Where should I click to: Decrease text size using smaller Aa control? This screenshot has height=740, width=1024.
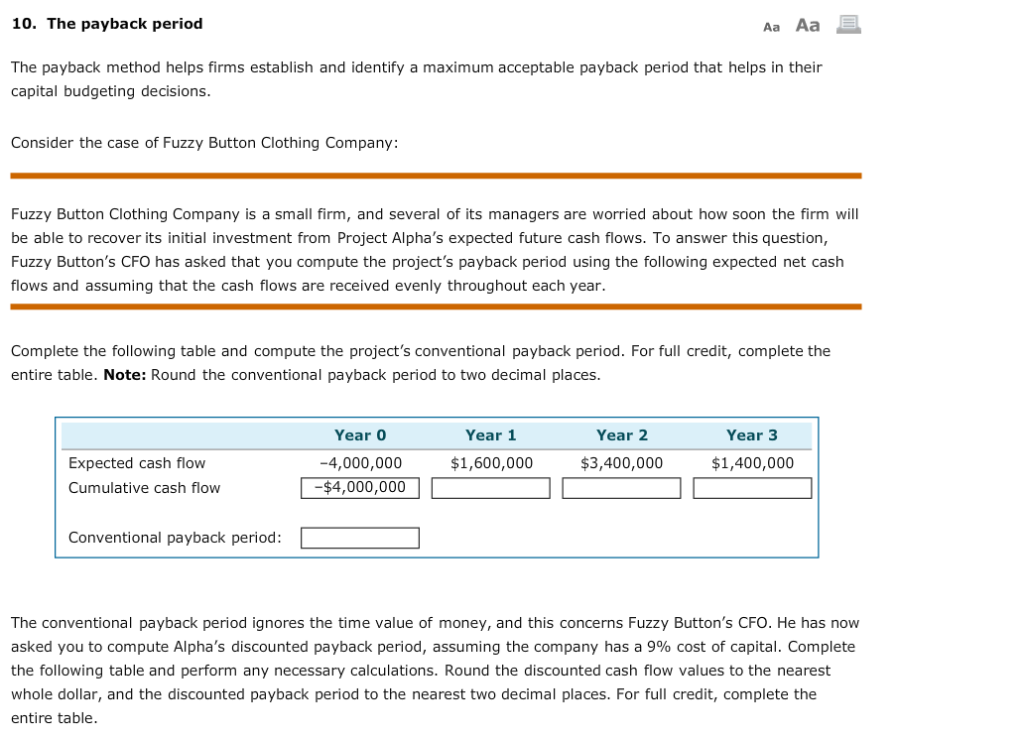[x=770, y=26]
